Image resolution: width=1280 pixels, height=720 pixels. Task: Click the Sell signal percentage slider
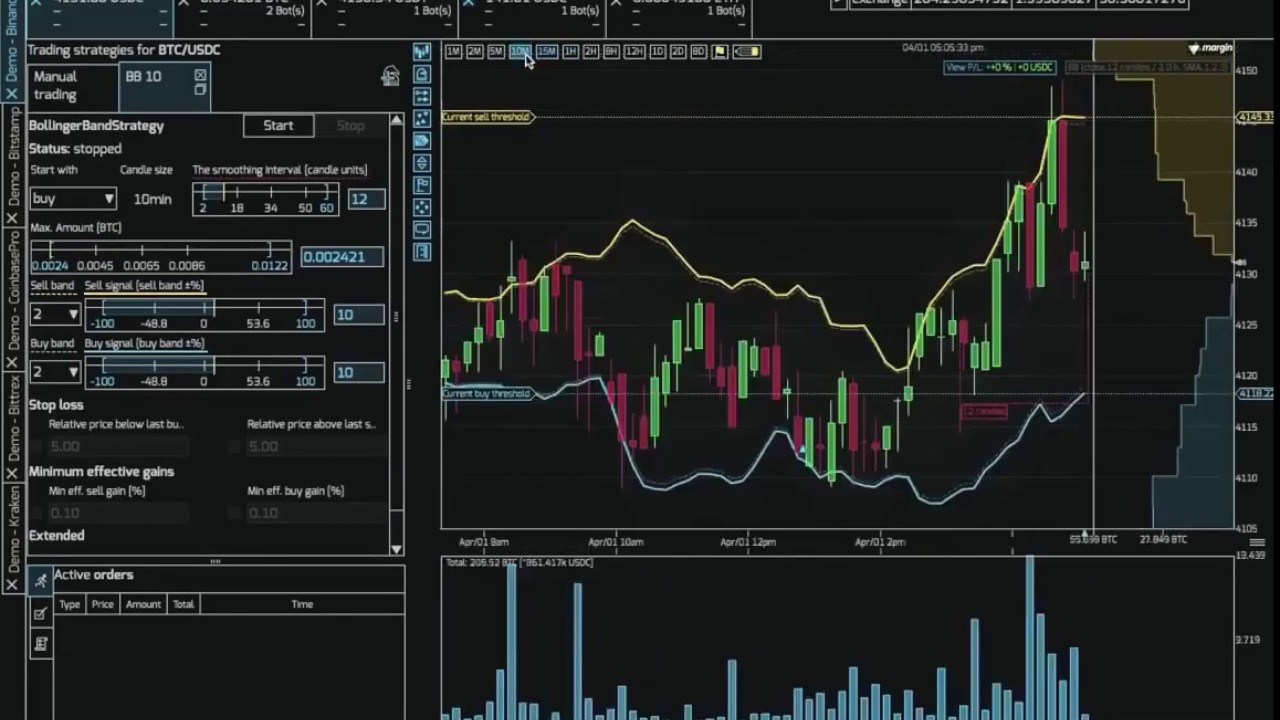[204, 314]
